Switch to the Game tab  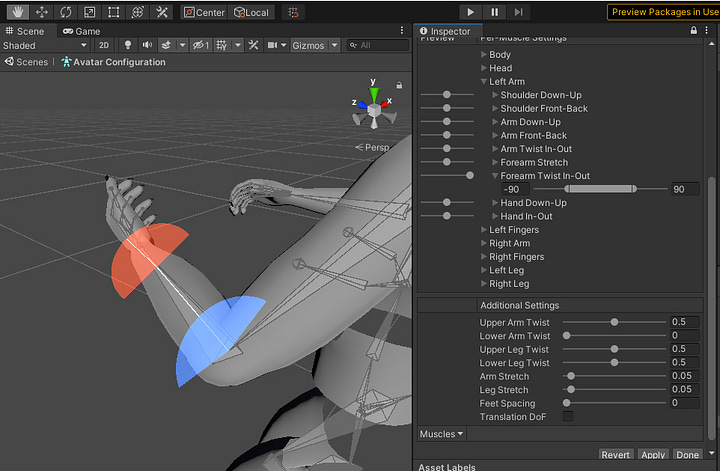(82, 31)
